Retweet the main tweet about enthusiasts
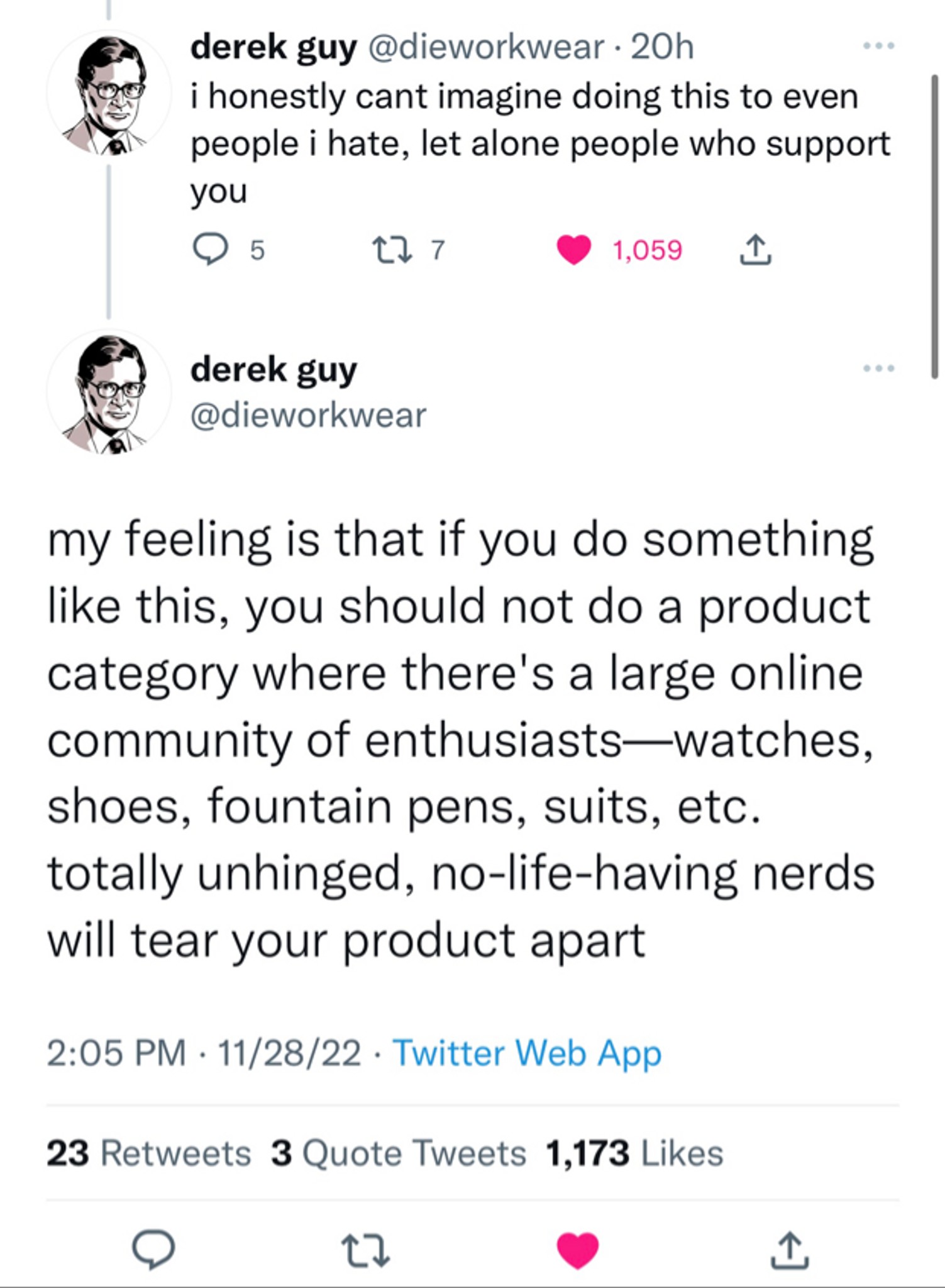Screen dimensions: 945x1288 pyautogui.click(x=365, y=1251)
